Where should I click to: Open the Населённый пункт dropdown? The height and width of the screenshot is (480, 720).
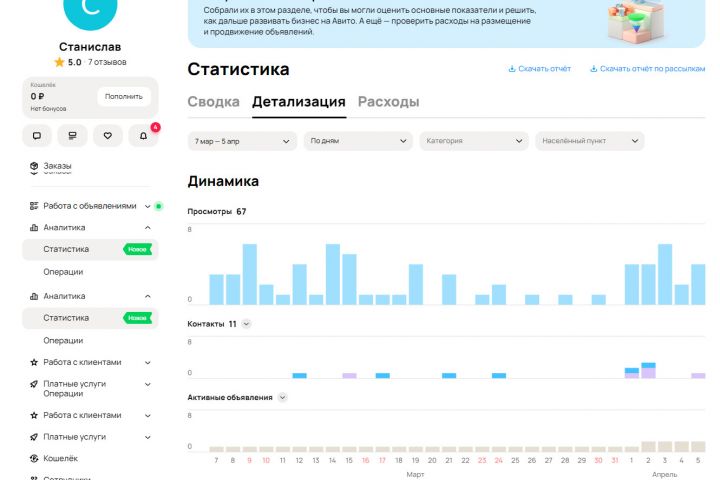click(x=590, y=141)
